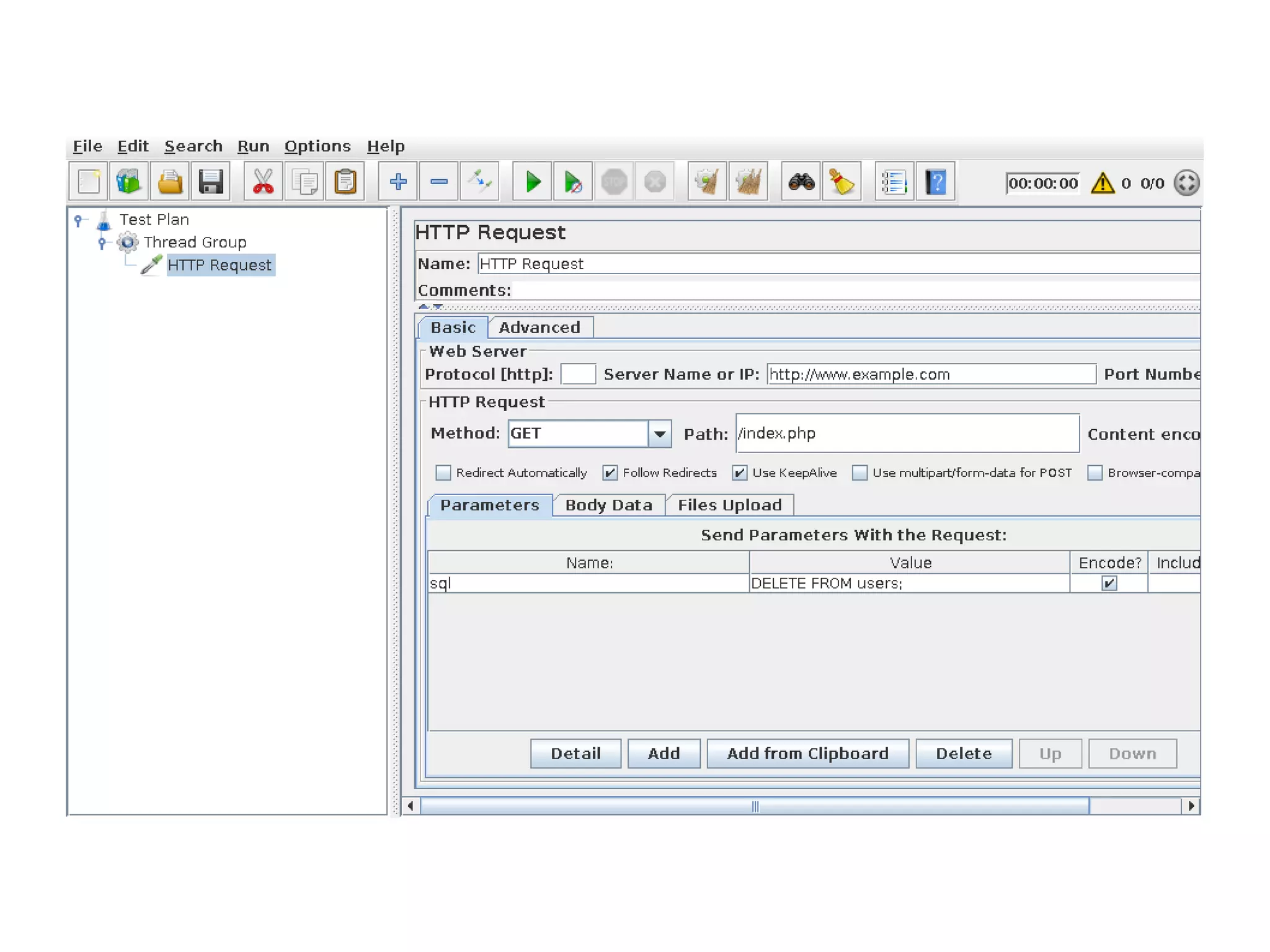Click the Save floppy disk icon
The image size is (1270, 952).
pyautogui.click(x=211, y=182)
